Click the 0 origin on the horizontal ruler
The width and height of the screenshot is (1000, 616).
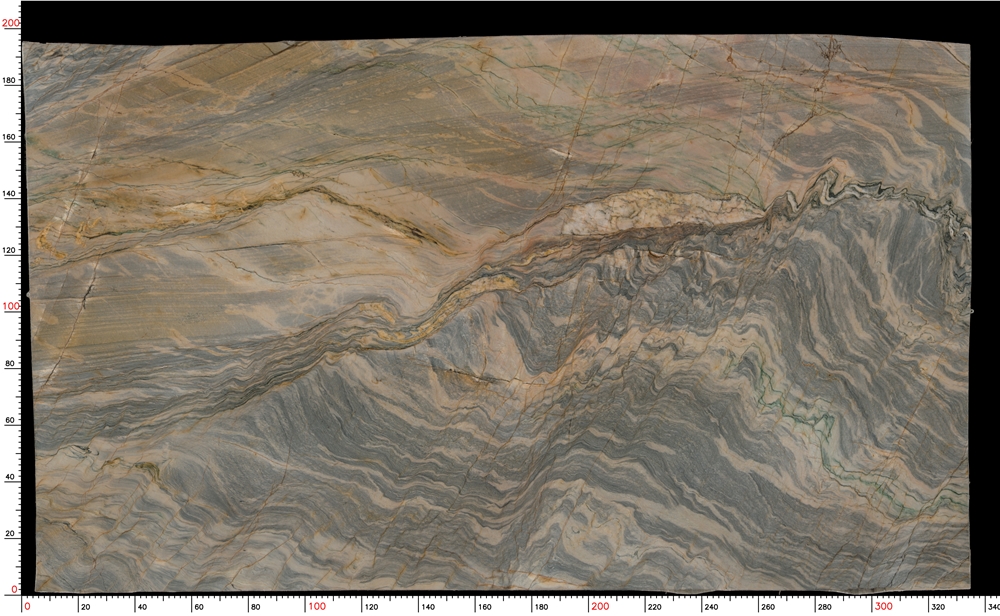[28, 606]
